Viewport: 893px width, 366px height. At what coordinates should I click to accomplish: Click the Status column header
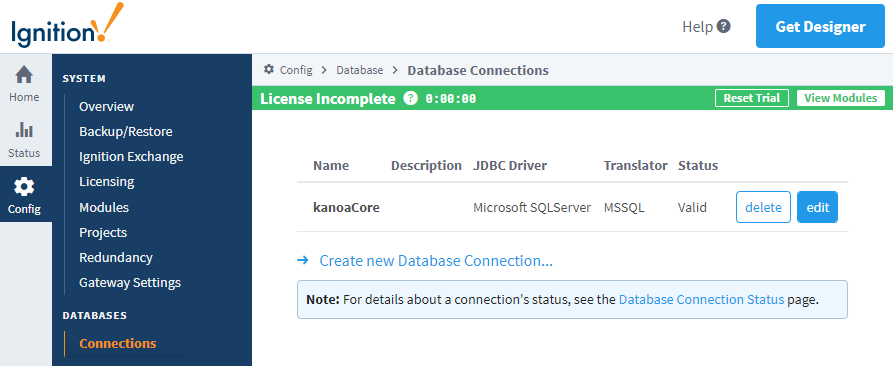(x=698, y=166)
